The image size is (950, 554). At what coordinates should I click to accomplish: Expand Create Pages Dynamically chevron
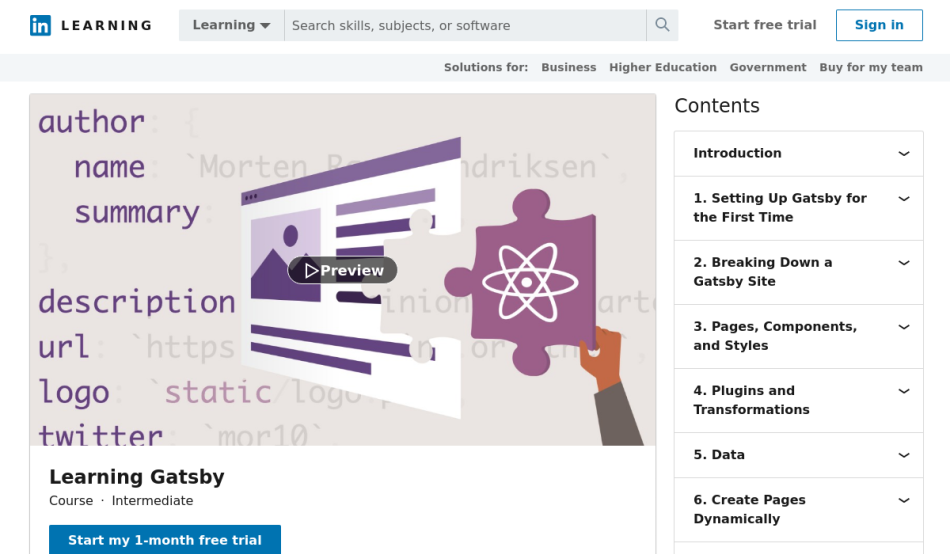coord(904,501)
